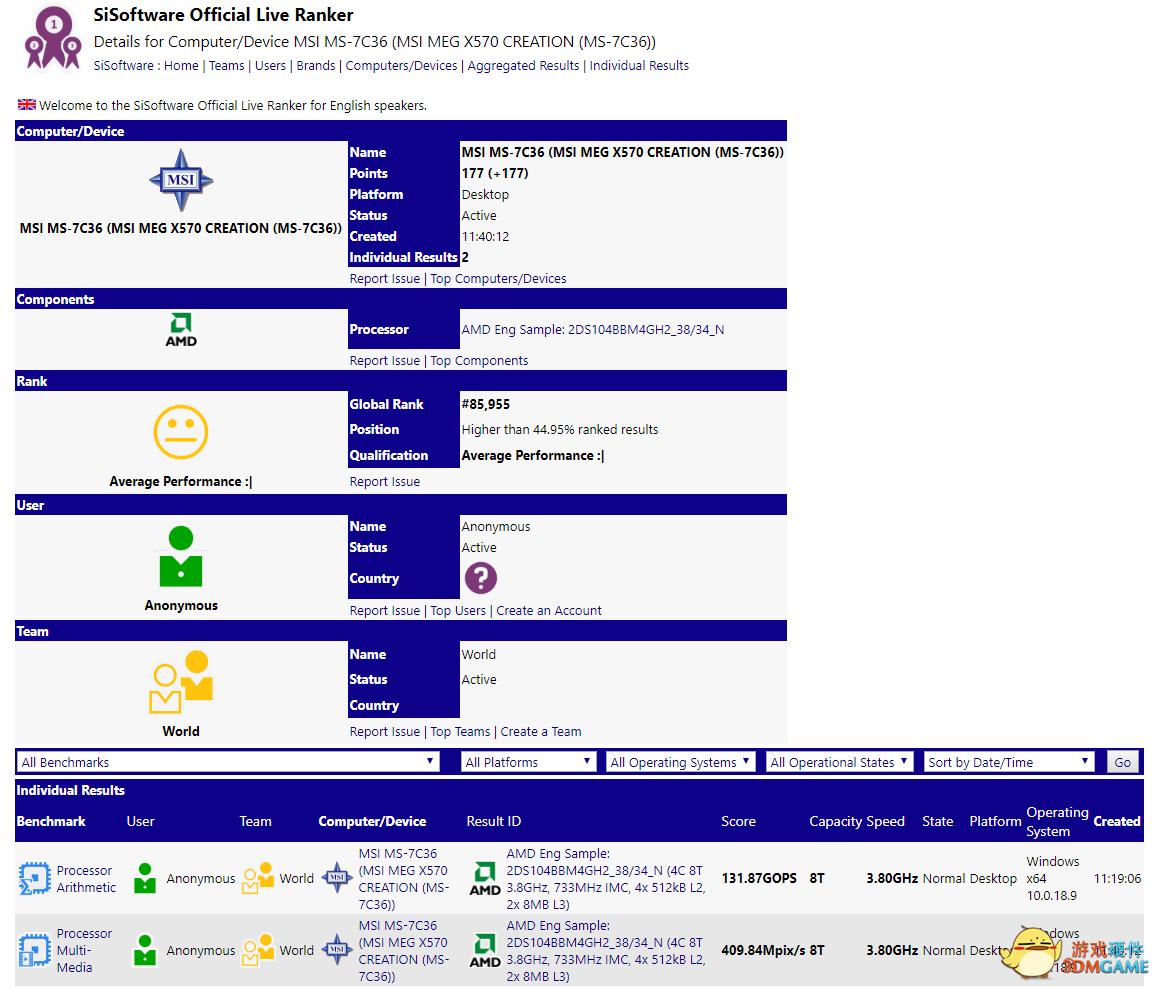
Task: Open the Result ID link in the Arithmetic row
Action: coord(606,878)
